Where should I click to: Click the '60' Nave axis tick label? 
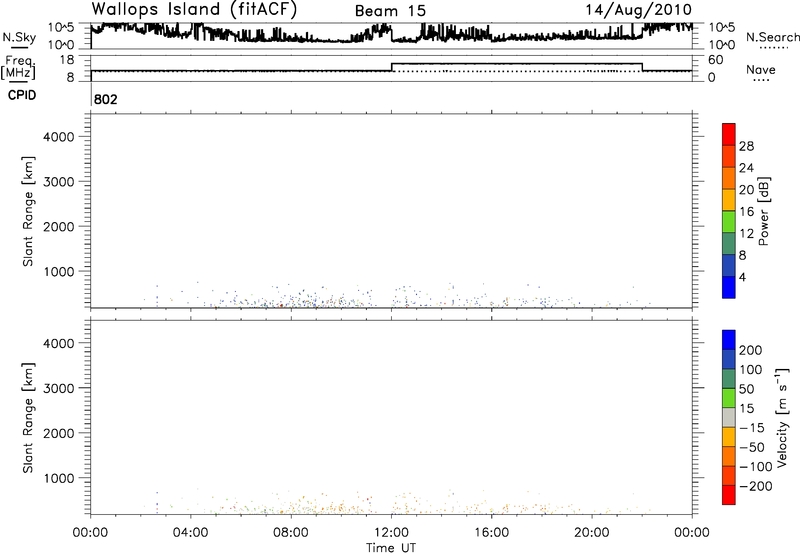pyautogui.click(x=715, y=60)
